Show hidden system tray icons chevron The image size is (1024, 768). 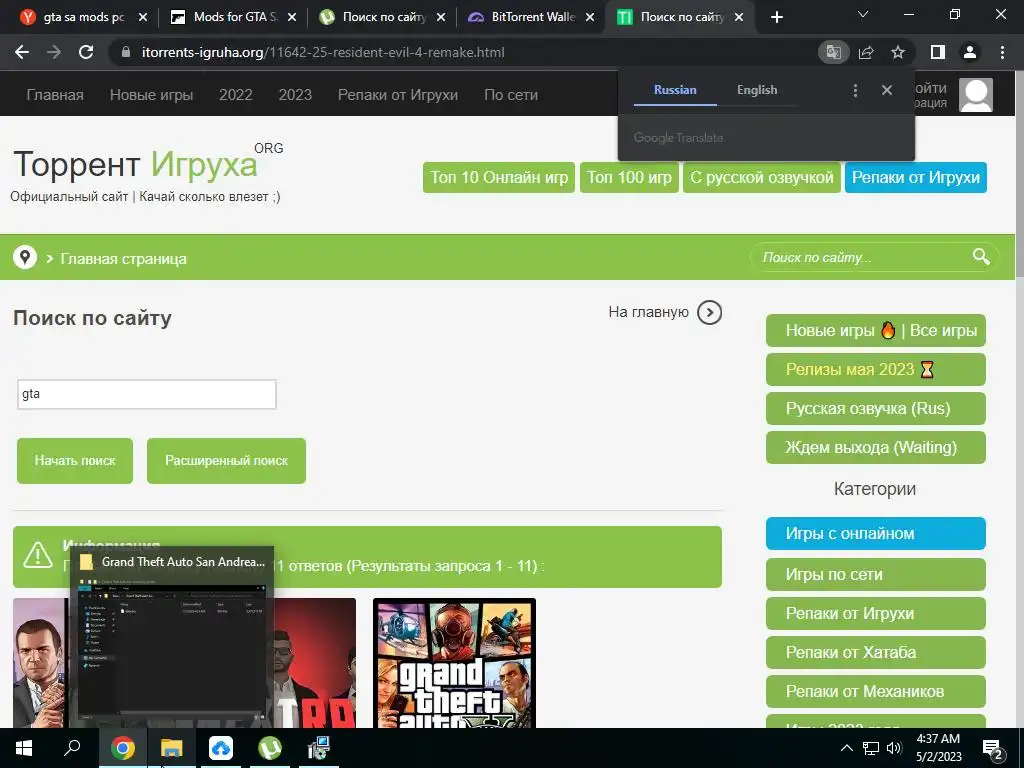[846, 748]
